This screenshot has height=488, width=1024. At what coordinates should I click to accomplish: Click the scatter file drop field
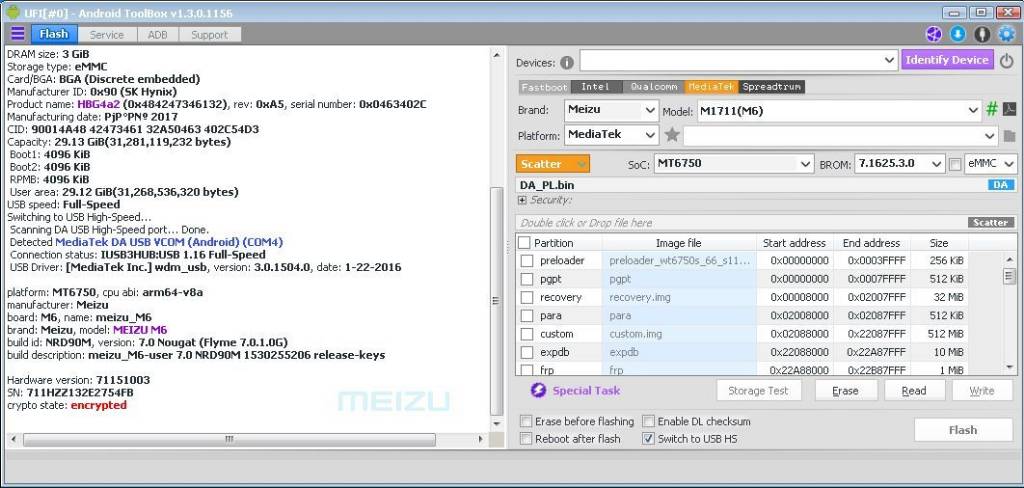(x=741, y=223)
